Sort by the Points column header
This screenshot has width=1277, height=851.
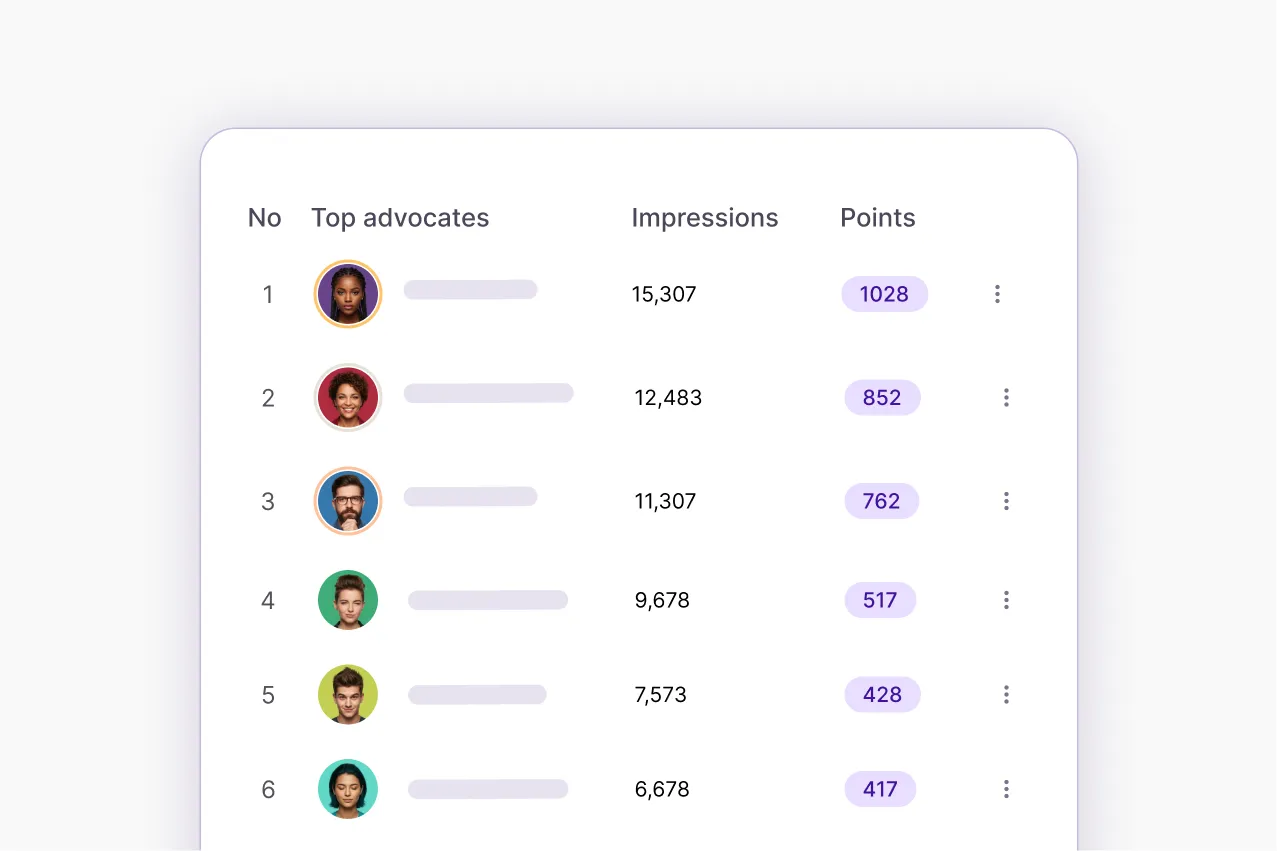(x=877, y=217)
